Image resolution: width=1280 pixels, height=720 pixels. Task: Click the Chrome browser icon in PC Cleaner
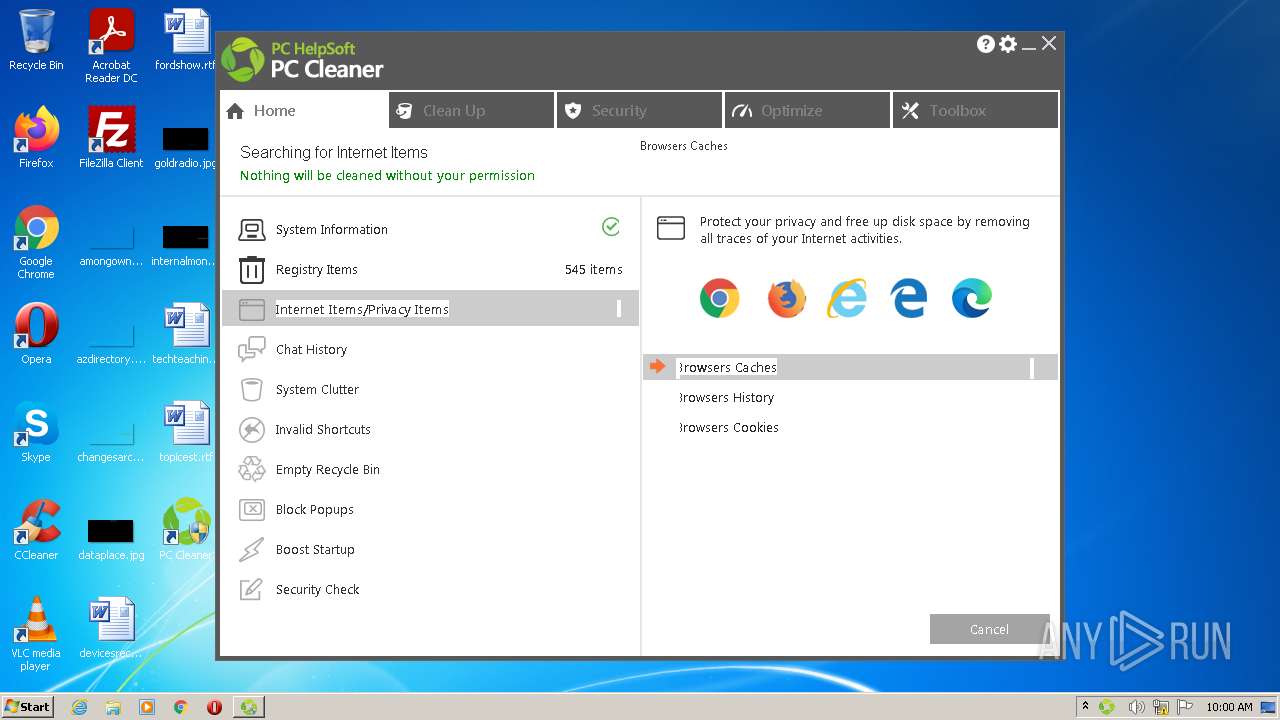coord(720,298)
